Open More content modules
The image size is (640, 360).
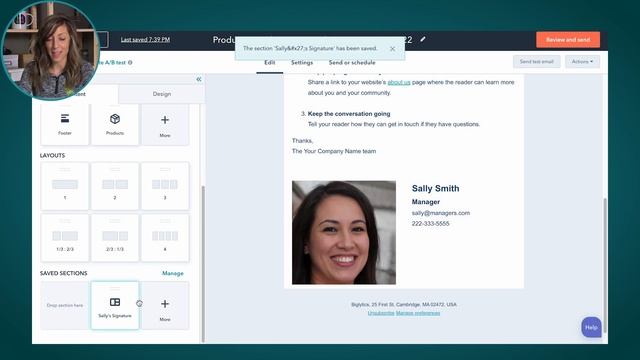(165, 124)
